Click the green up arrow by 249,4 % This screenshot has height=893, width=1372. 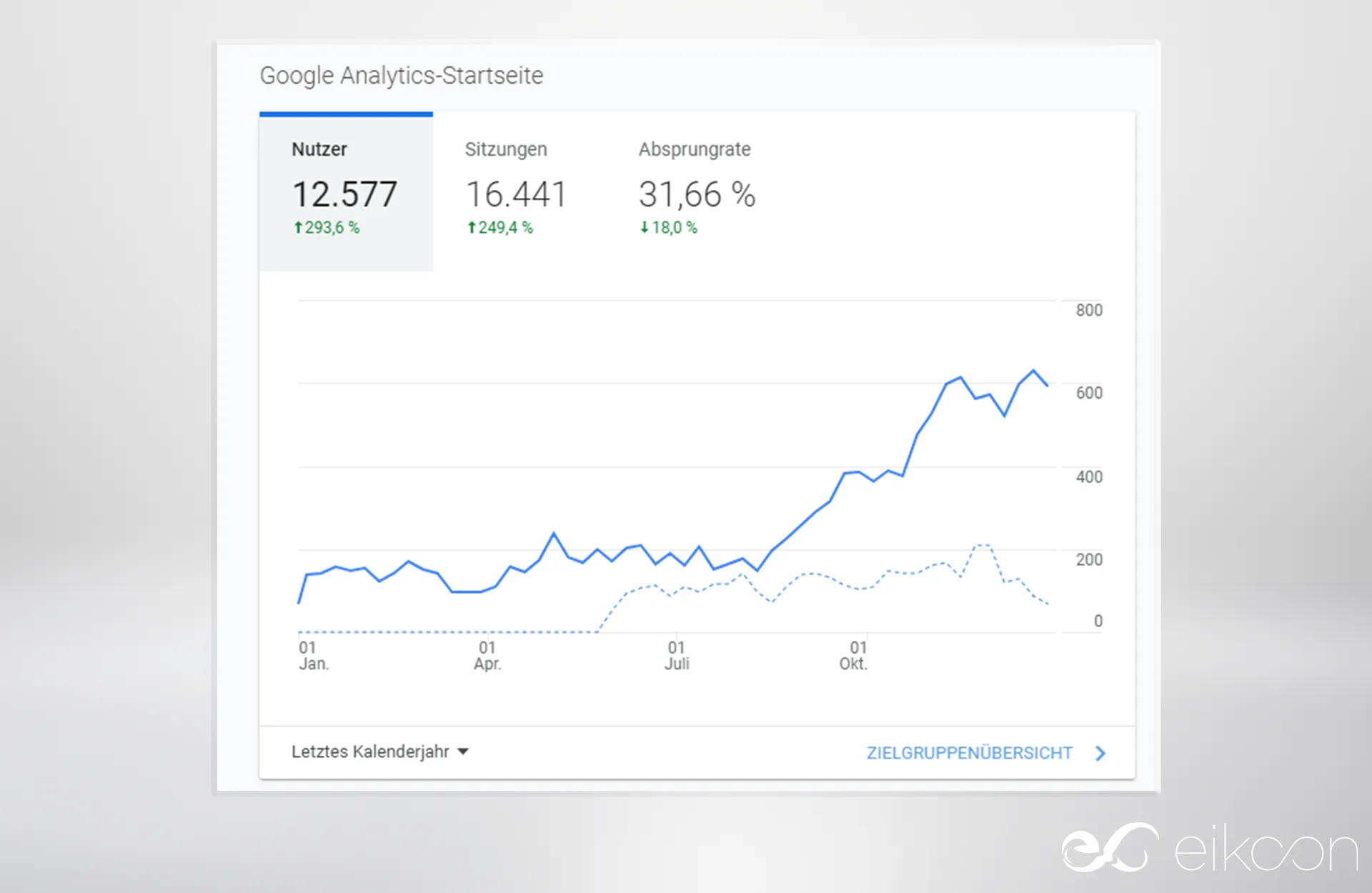click(x=472, y=227)
